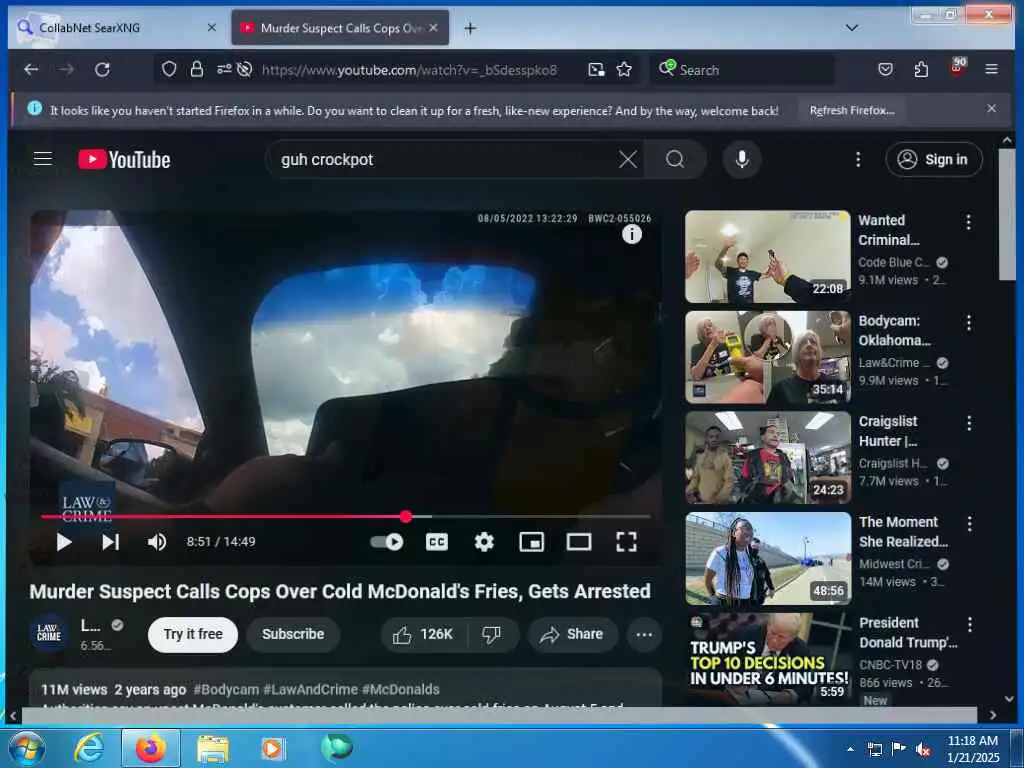
Task: Open the YouTube guide hamburger menu
Action: pyautogui.click(x=43, y=159)
